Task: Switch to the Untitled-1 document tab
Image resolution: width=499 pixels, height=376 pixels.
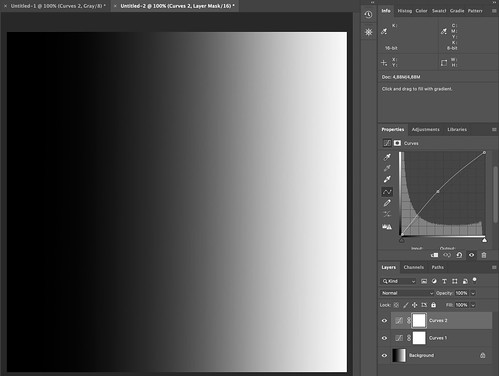Action: point(58,6)
